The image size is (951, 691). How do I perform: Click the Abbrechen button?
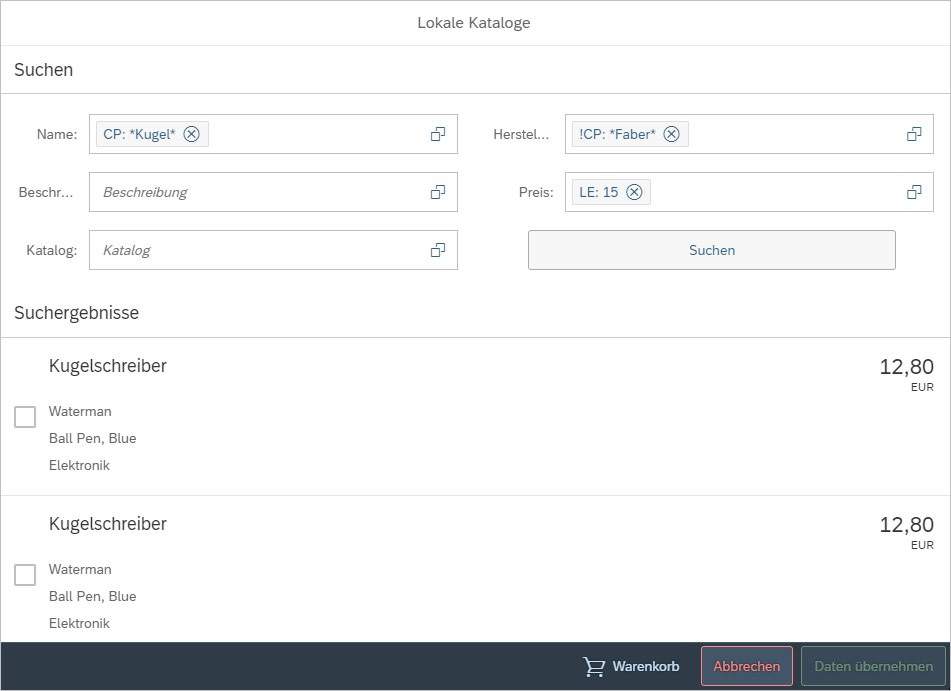746,667
